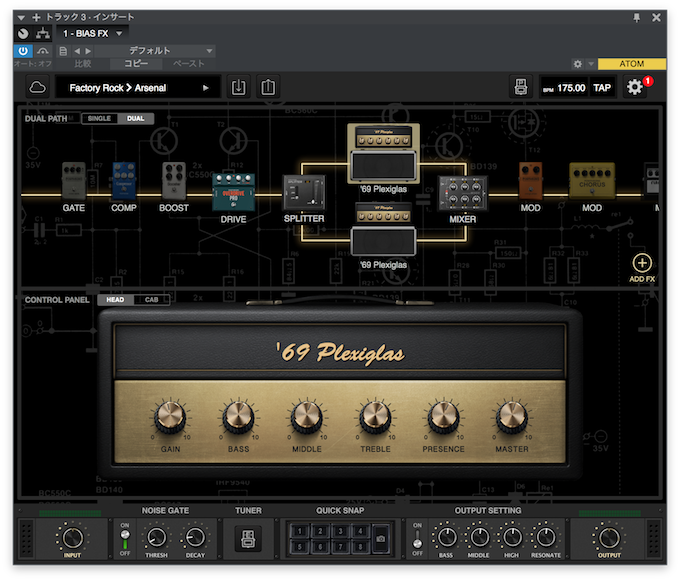Screen dimensions: 680x581
Task: Select the MIXER unit
Action: tap(463, 193)
